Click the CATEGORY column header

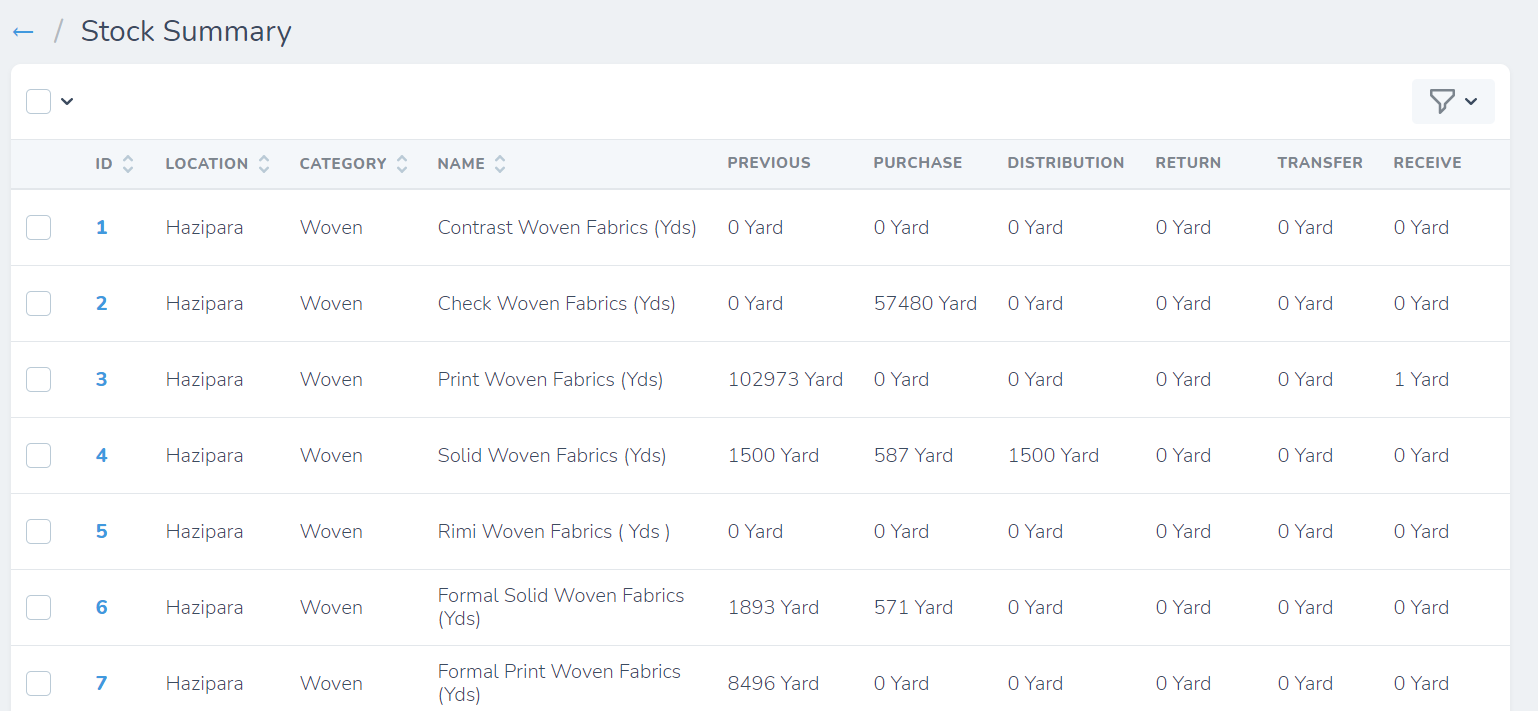(x=343, y=164)
